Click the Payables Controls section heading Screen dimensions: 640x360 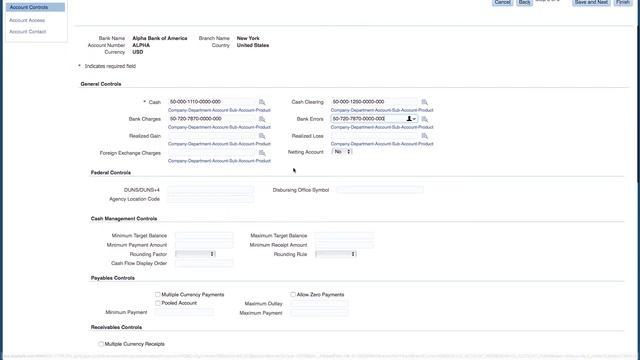coord(113,278)
